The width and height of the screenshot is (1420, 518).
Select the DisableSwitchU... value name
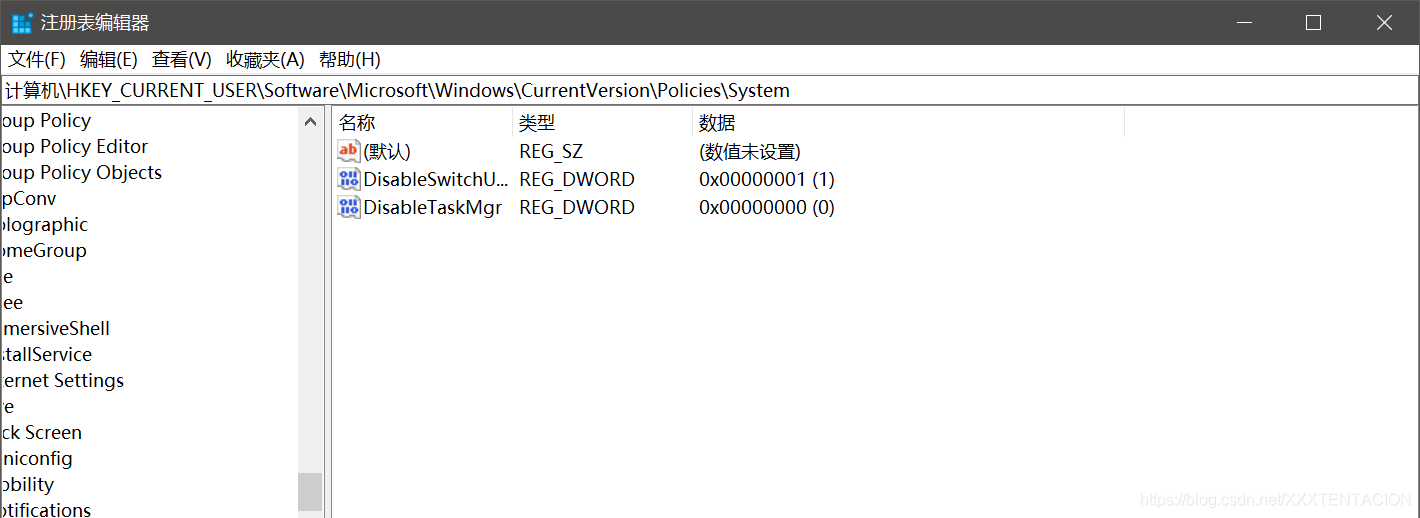pos(436,180)
